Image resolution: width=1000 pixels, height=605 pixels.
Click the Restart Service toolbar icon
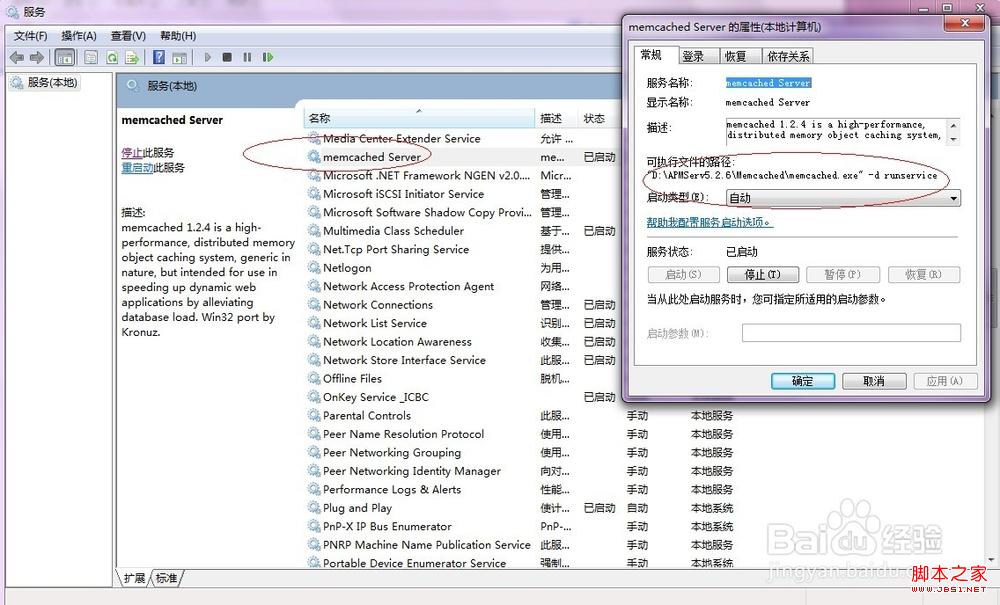pyautogui.click(x=268, y=57)
